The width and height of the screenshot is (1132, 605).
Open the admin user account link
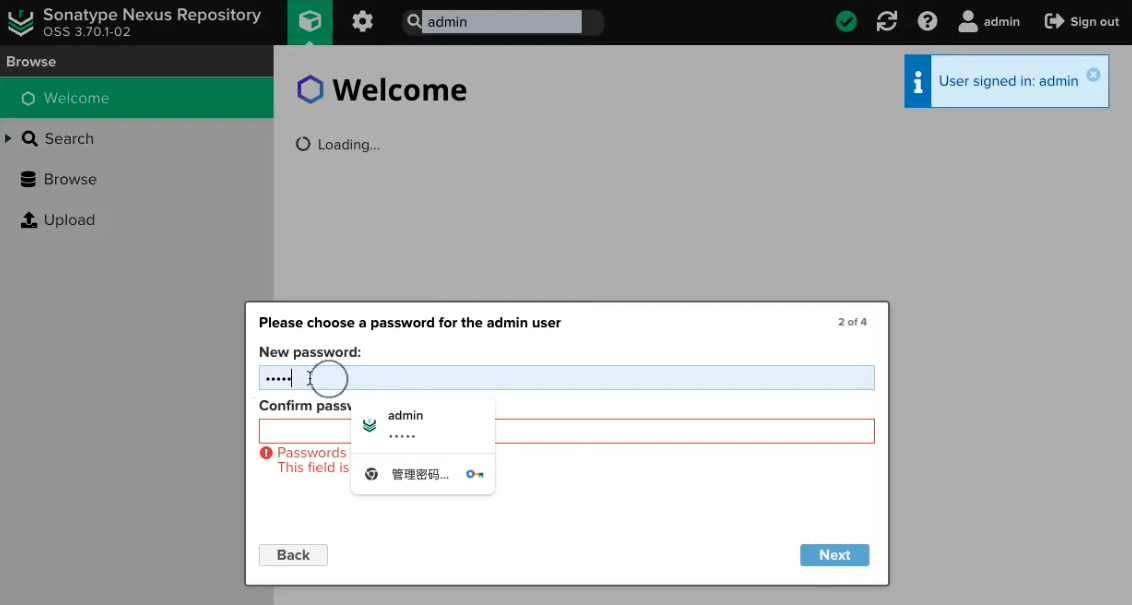click(x=989, y=22)
